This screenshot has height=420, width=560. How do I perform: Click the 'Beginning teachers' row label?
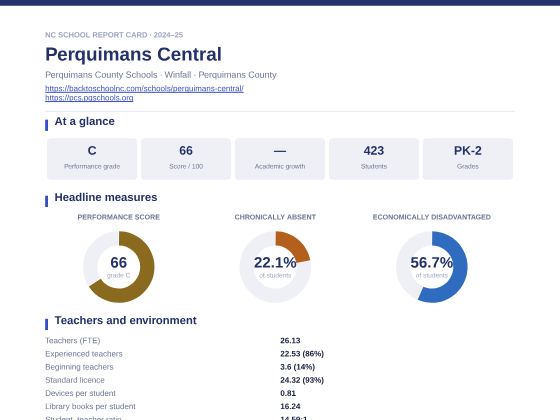click(79, 367)
